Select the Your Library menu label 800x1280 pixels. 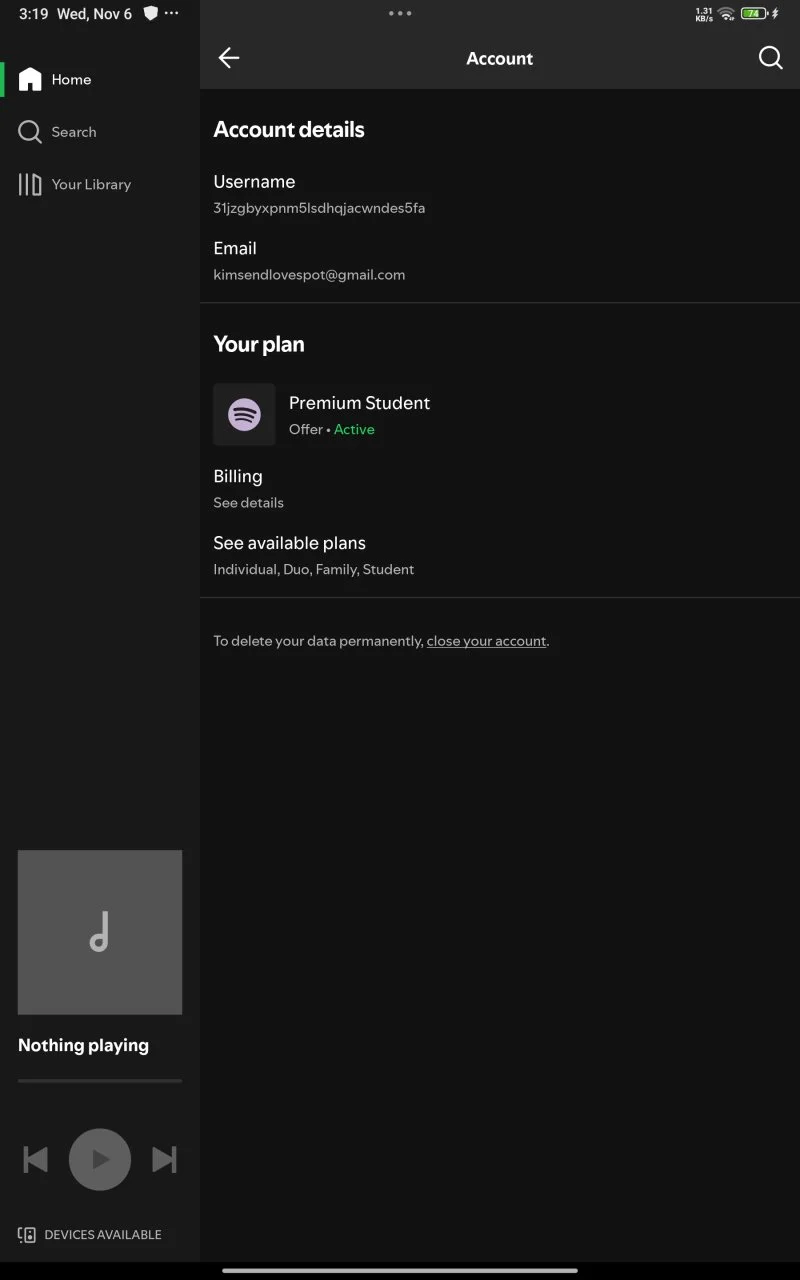(91, 184)
